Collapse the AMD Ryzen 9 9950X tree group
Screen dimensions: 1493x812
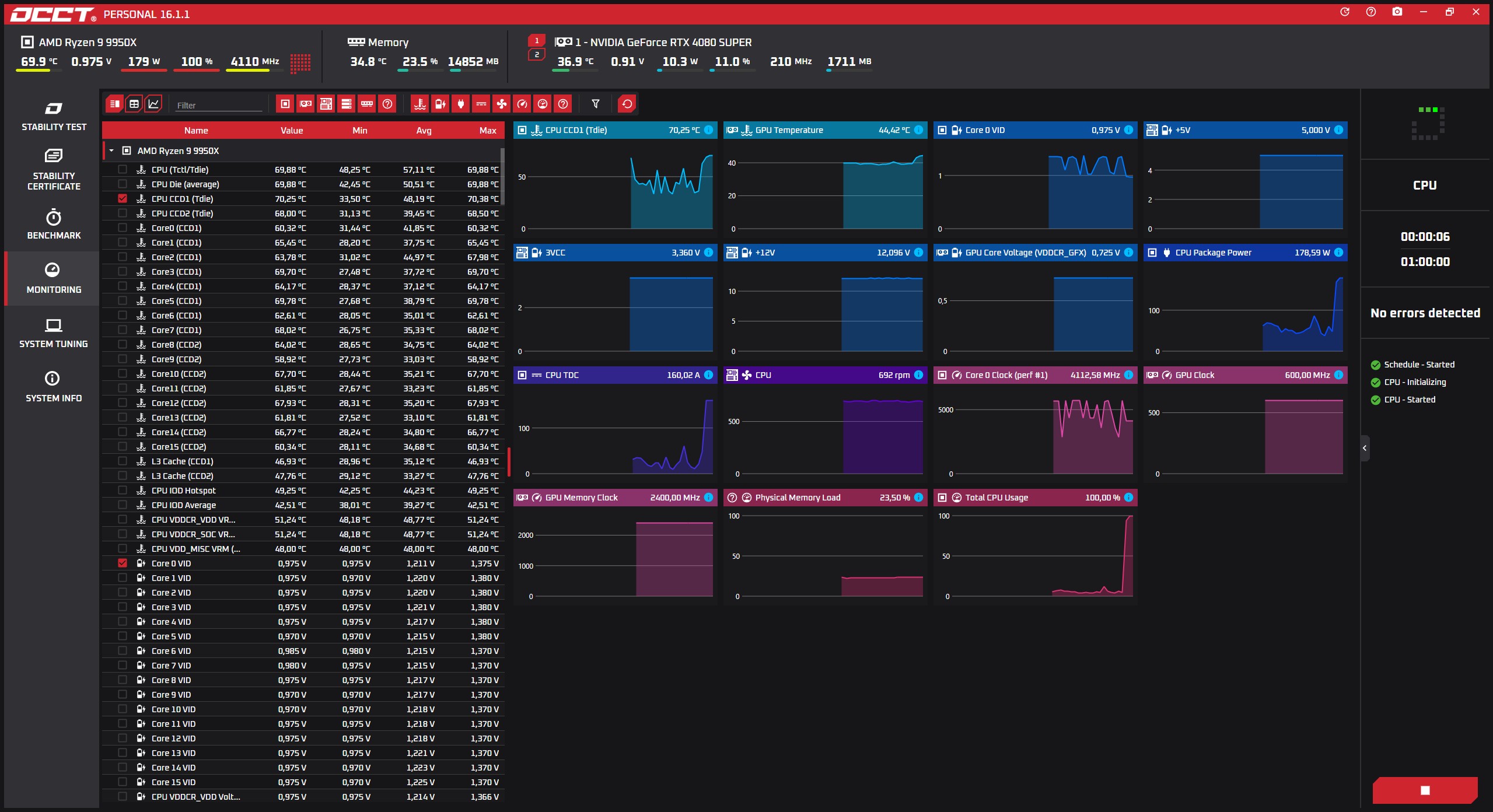(111, 150)
